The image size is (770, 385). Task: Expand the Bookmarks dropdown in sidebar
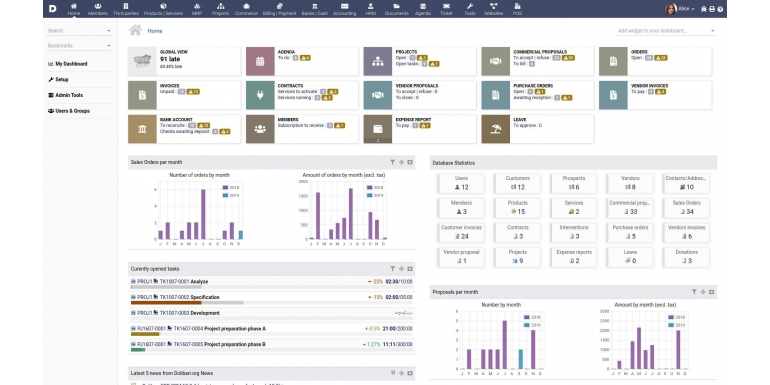(80, 46)
